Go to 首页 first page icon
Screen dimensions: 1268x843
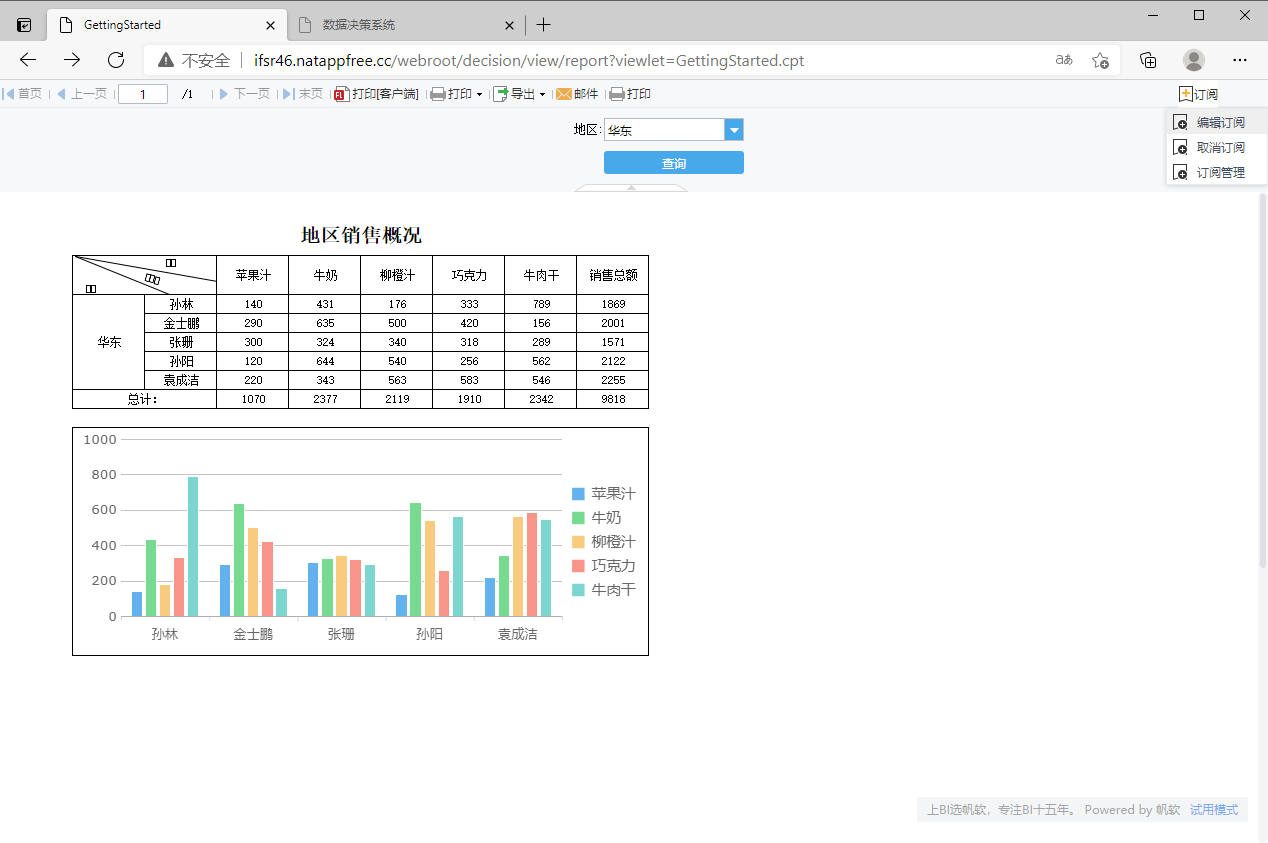(x=9, y=94)
